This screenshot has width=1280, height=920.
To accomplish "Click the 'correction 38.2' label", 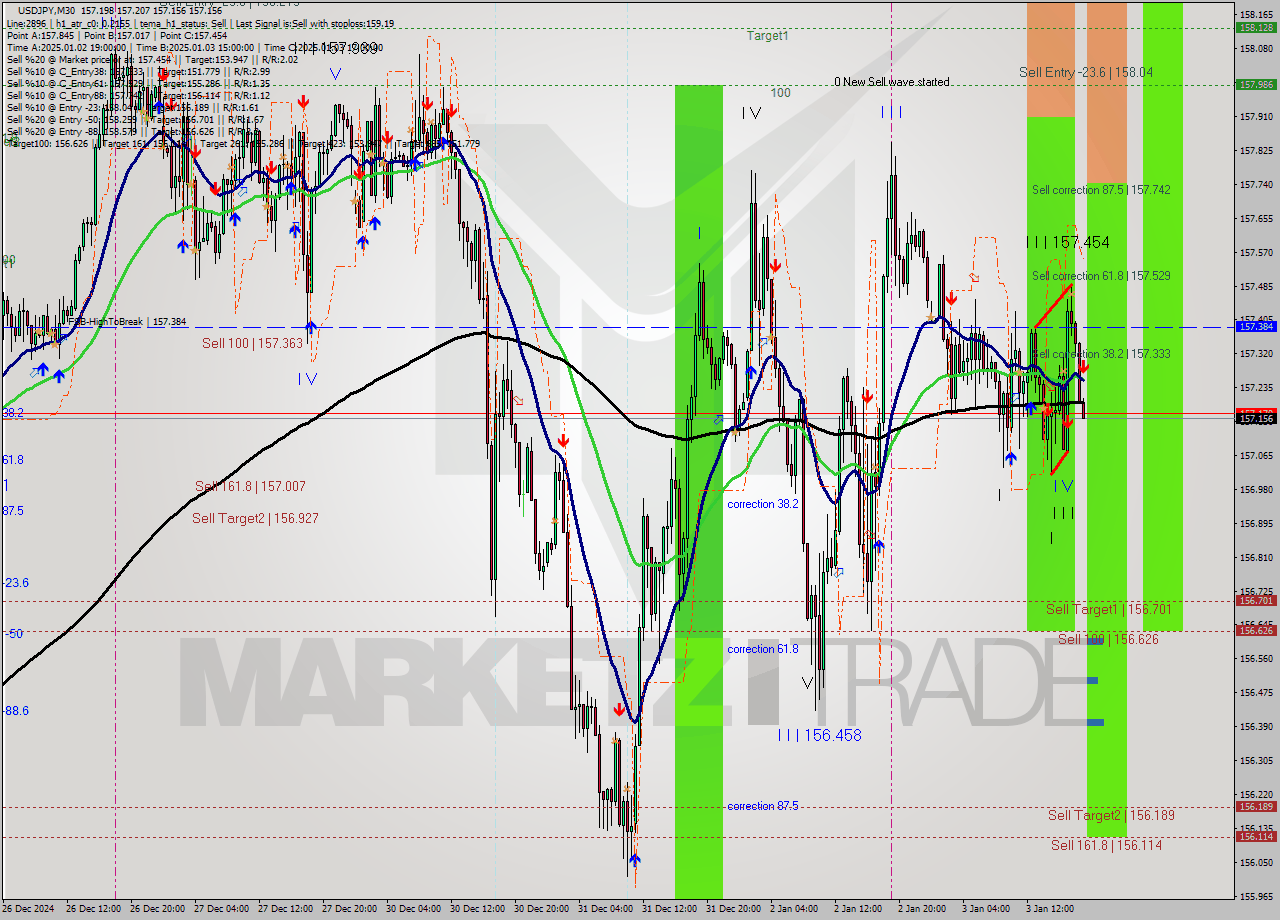I will click(x=762, y=504).
